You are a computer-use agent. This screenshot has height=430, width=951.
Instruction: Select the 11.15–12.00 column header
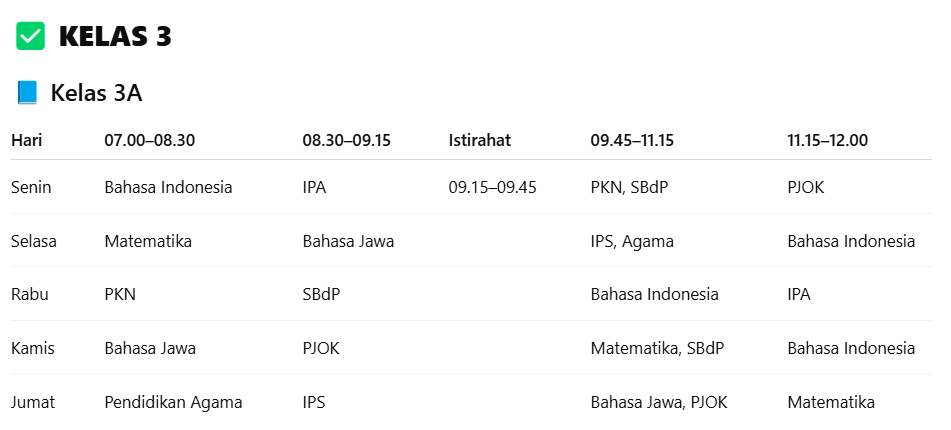(x=827, y=141)
